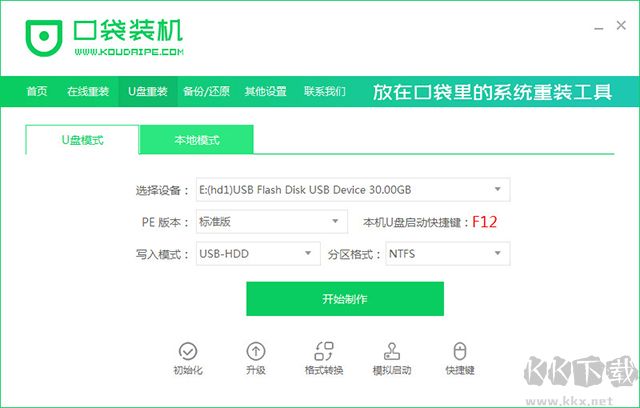Open the 在线重装 menu item

(x=88, y=91)
